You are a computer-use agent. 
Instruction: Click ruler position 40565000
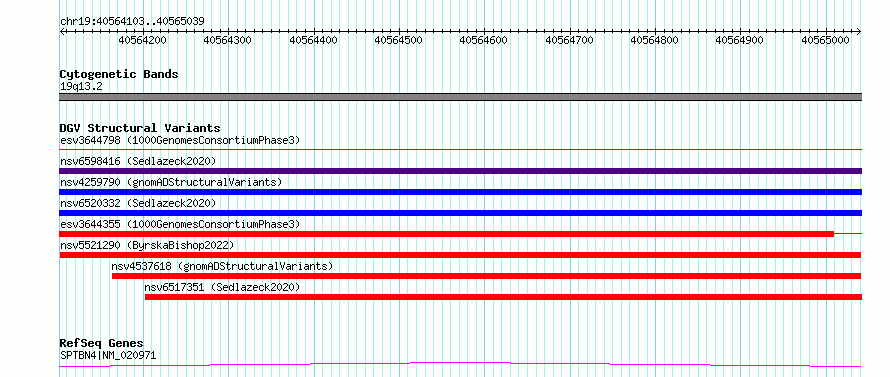tap(825, 40)
